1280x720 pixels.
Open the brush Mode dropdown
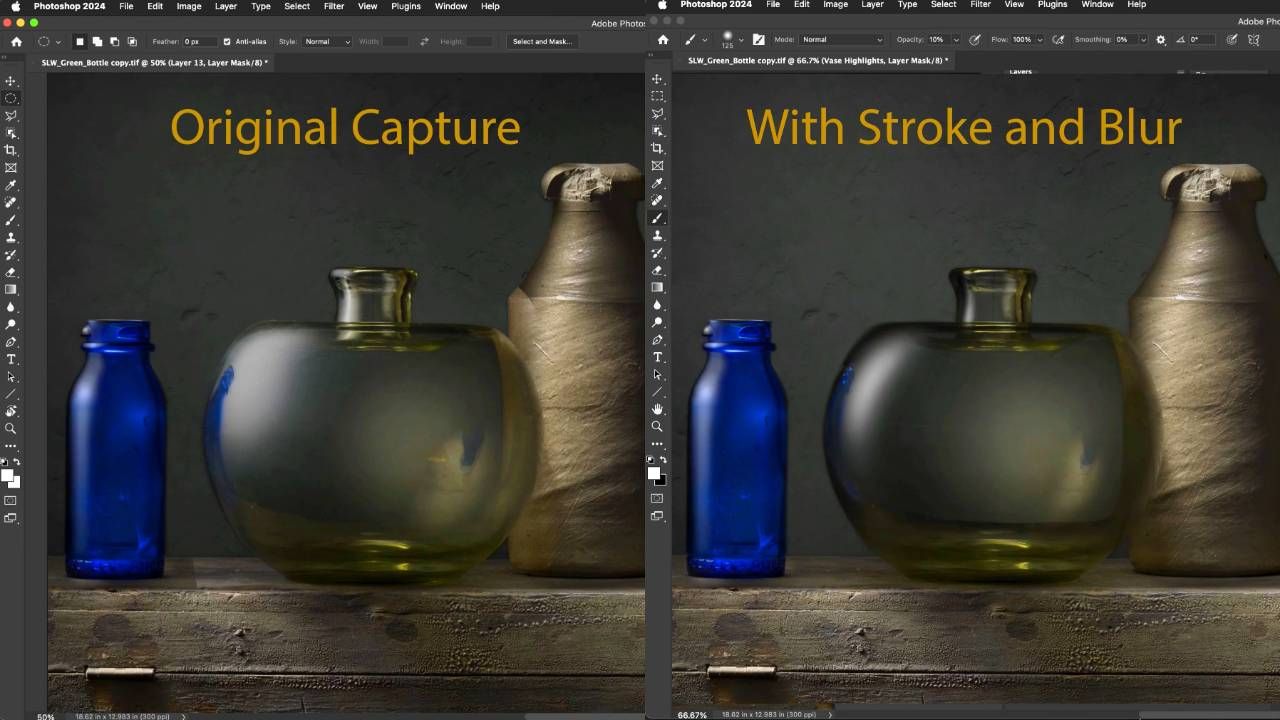pyautogui.click(x=842, y=40)
